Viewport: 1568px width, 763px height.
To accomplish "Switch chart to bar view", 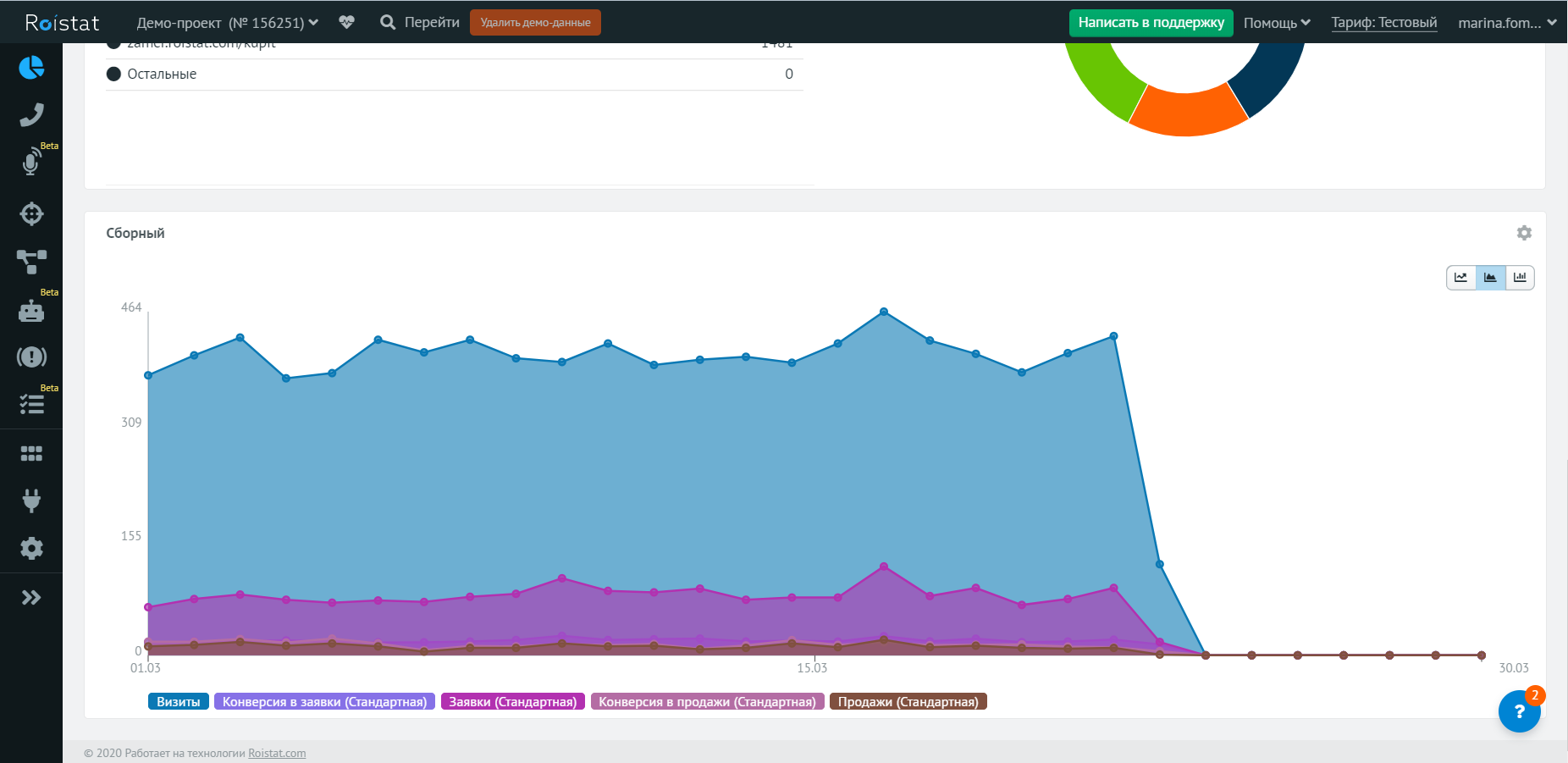I will click(x=1520, y=278).
